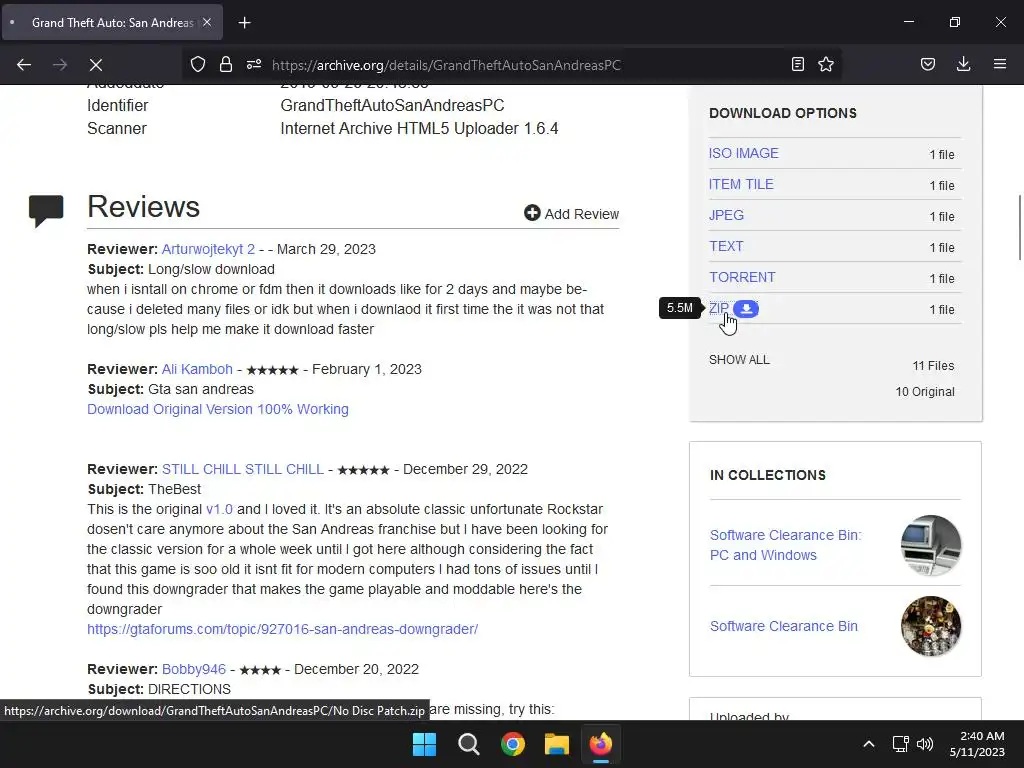Select the Grand Theft Auto: San Andreas tab
The width and height of the screenshot is (1024, 768).
point(112,22)
